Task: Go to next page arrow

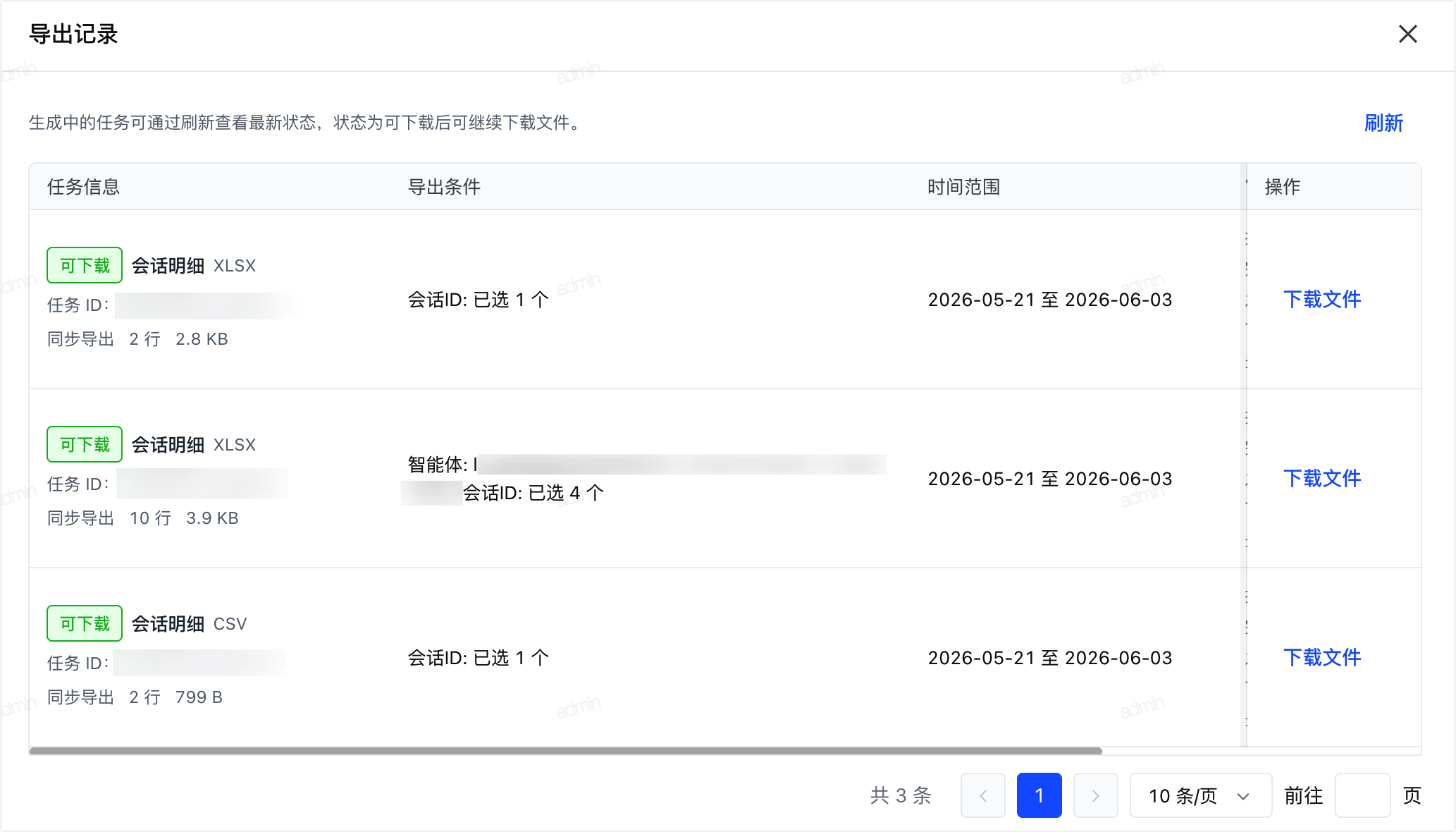Action: pyautogui.click(x=1095, y=795)
